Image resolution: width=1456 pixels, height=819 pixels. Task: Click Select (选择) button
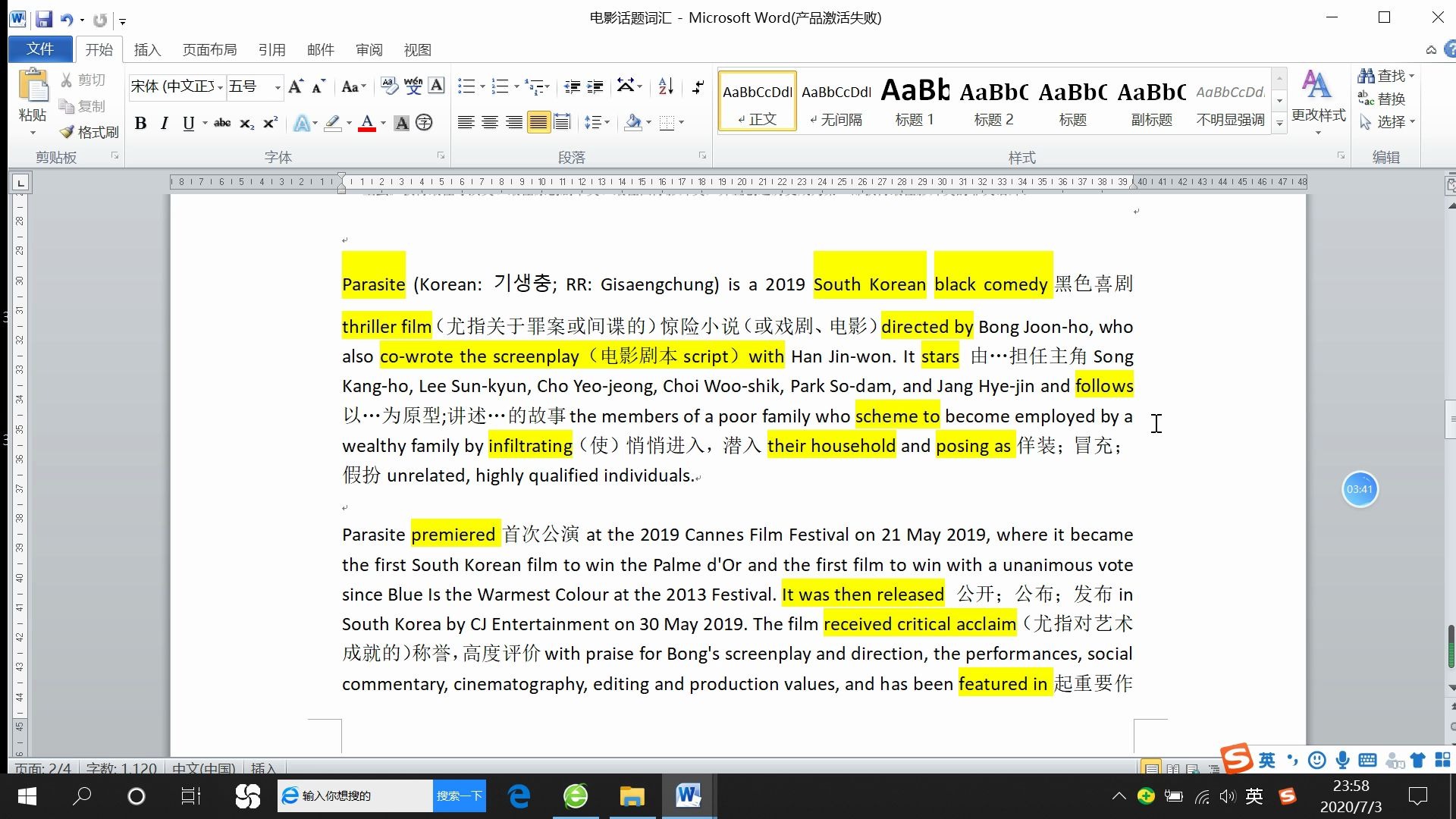(1386, 121)
